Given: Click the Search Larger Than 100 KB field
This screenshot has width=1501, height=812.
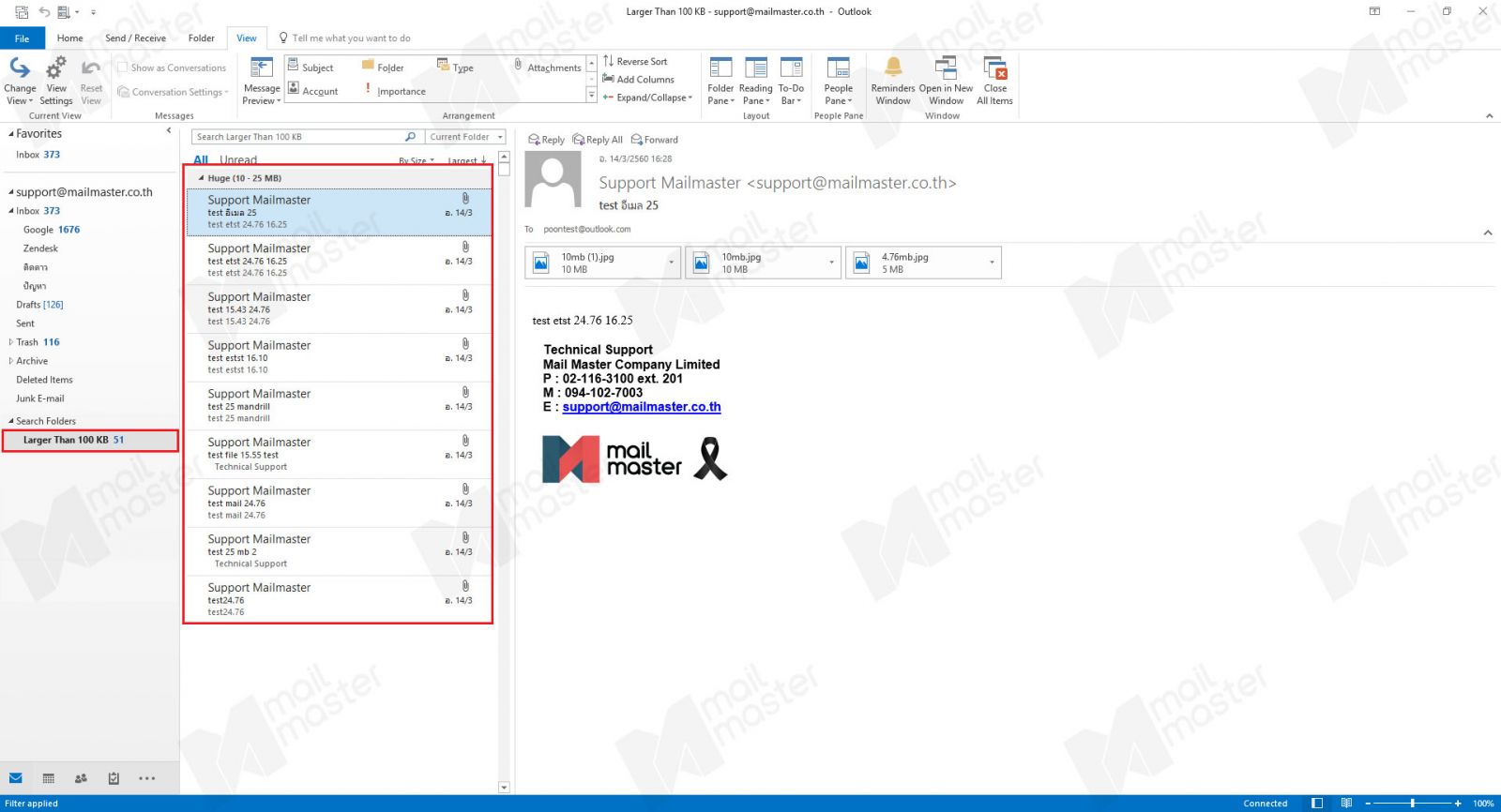Looking at the screenshot, I should pos(297,137).
